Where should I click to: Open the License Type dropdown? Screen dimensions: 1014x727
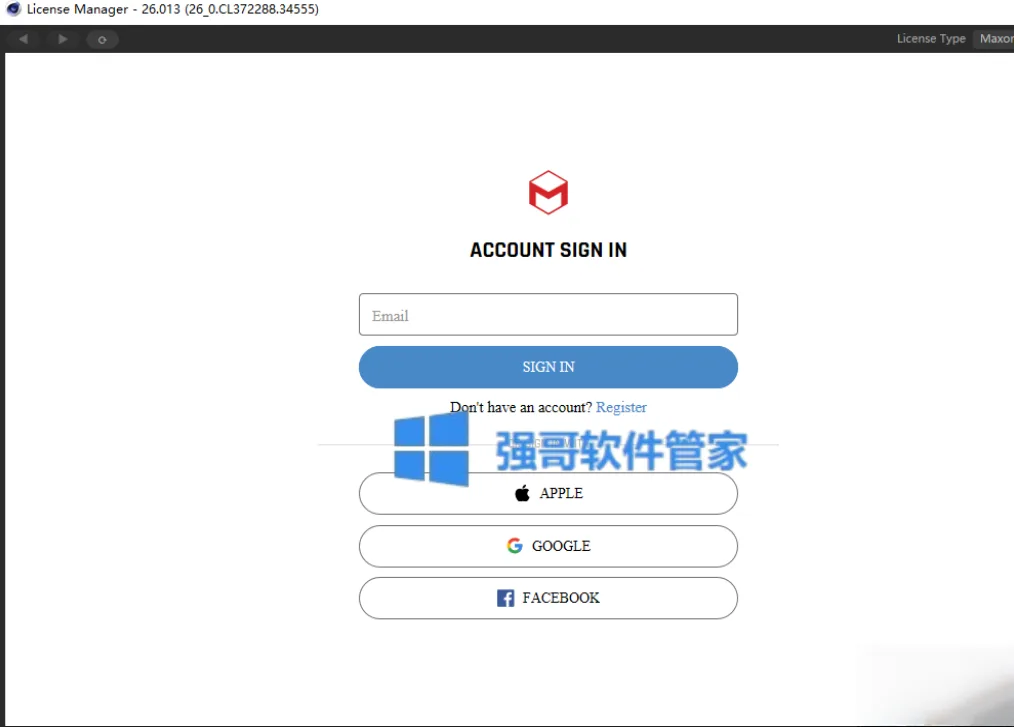993,39
